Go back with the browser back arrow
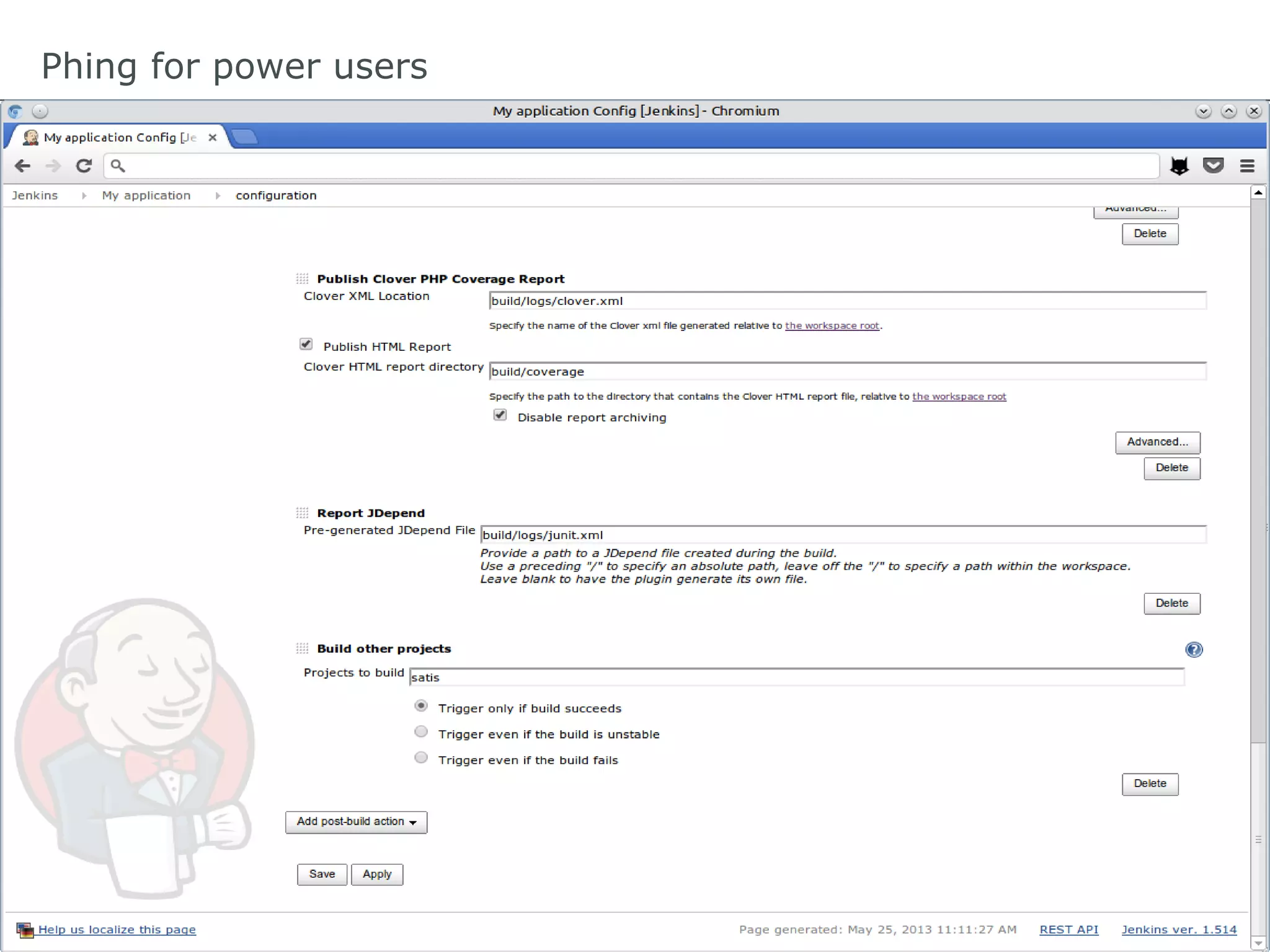1270x952 pixels. (x=22, y=165)
